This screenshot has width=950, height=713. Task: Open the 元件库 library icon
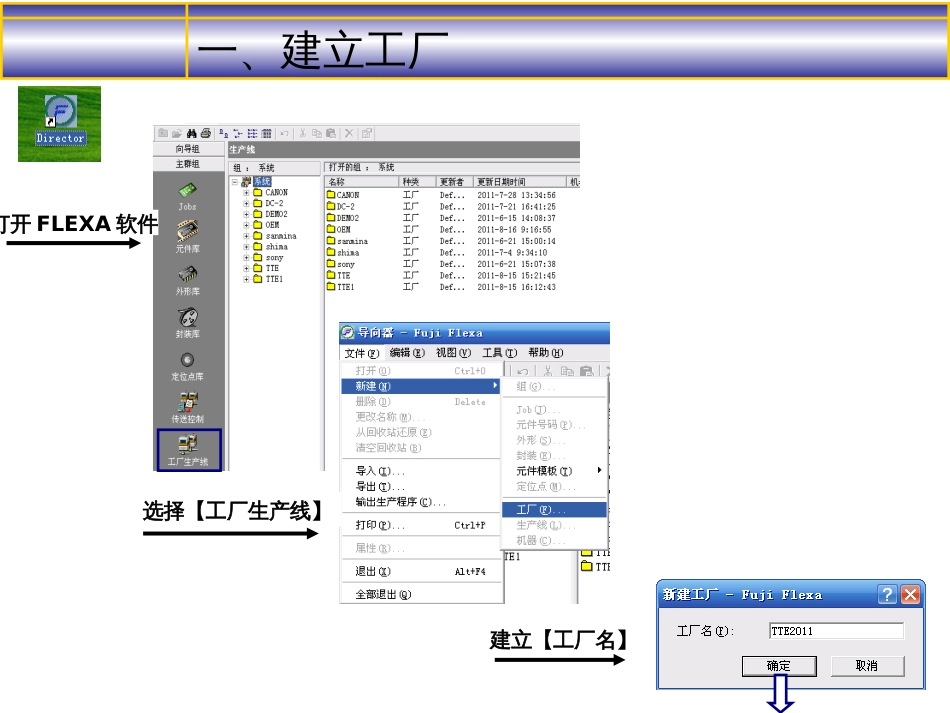187,236
